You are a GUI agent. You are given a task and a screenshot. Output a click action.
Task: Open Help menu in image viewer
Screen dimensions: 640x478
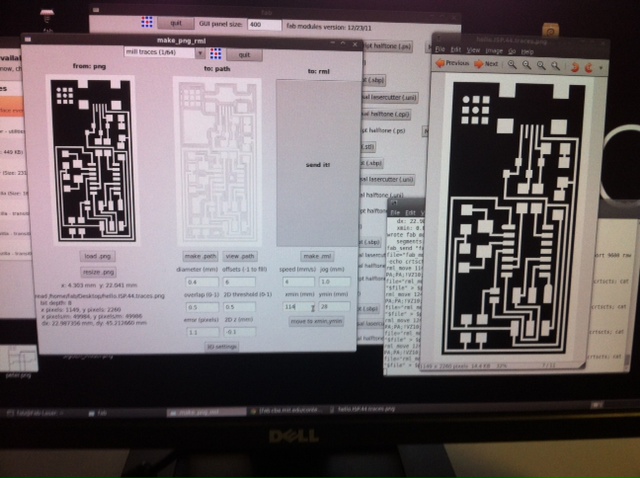point(527,52)
